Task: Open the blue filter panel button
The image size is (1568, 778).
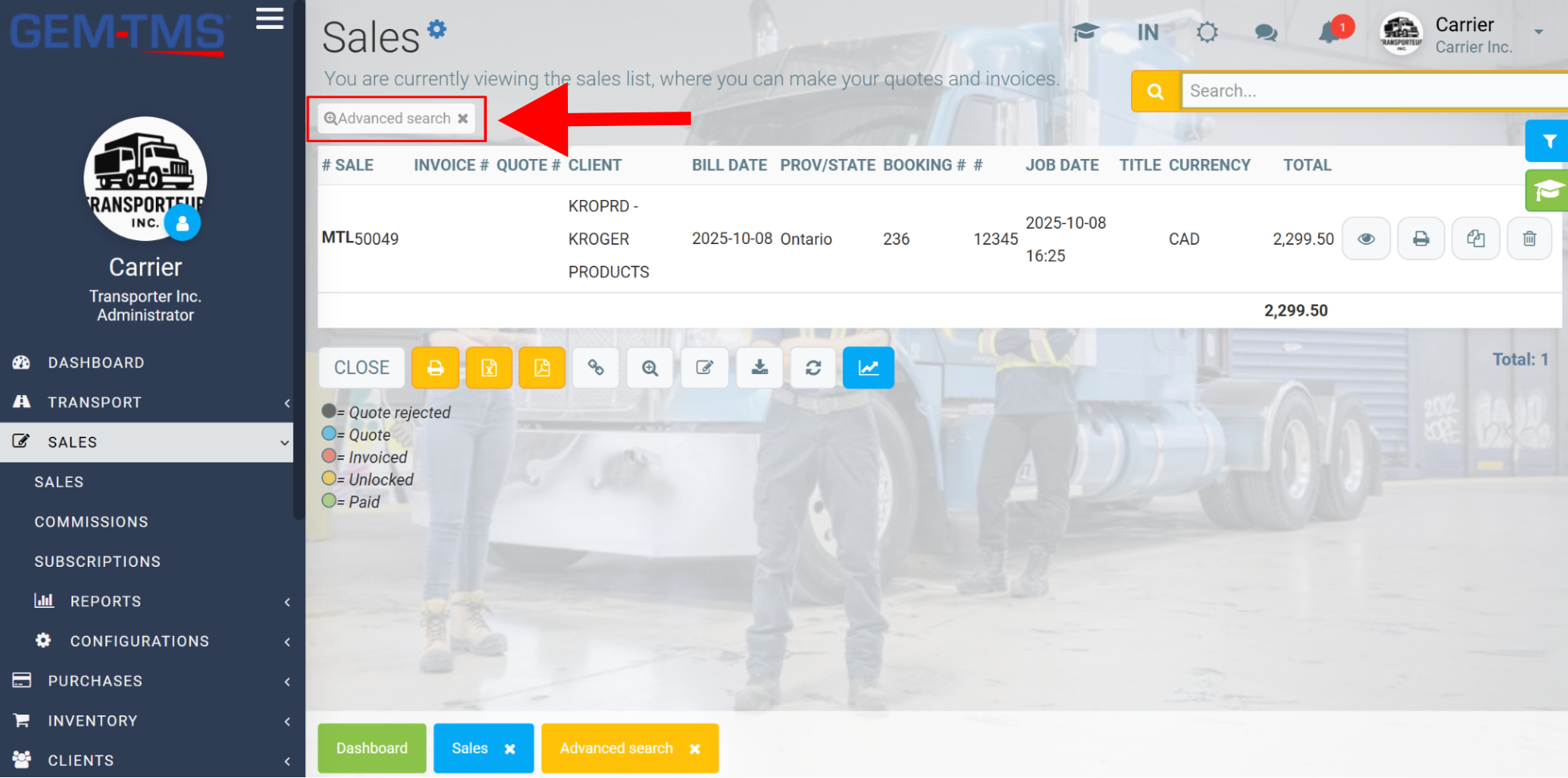Action: pyautogui.click(x=1548, y=141)
